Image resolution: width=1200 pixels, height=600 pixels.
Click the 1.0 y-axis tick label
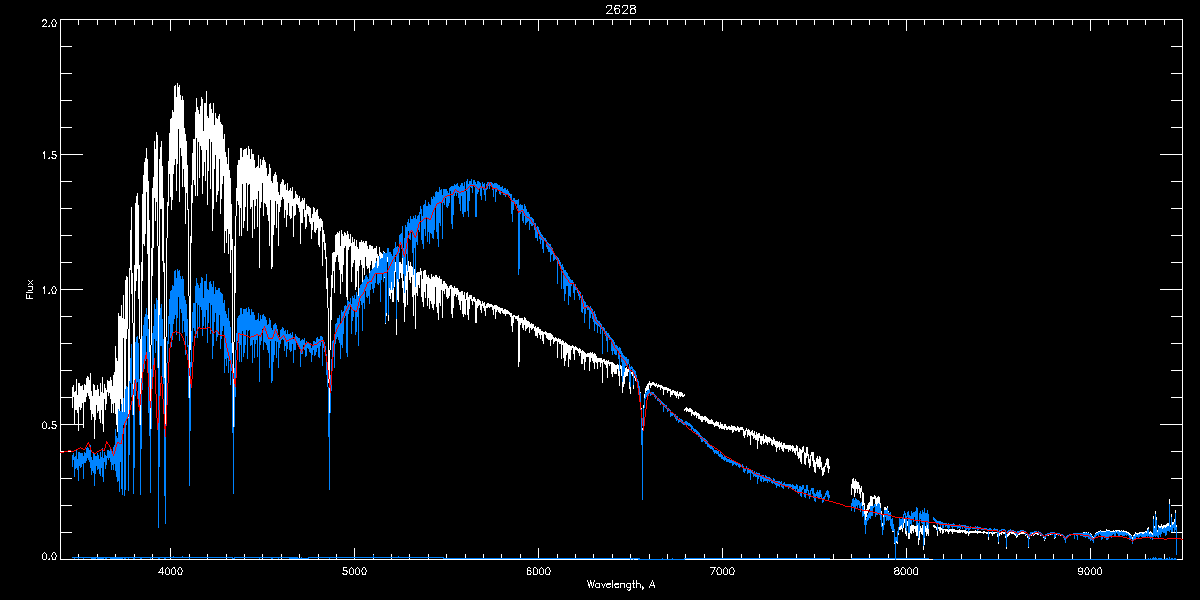tap(48, 290)
